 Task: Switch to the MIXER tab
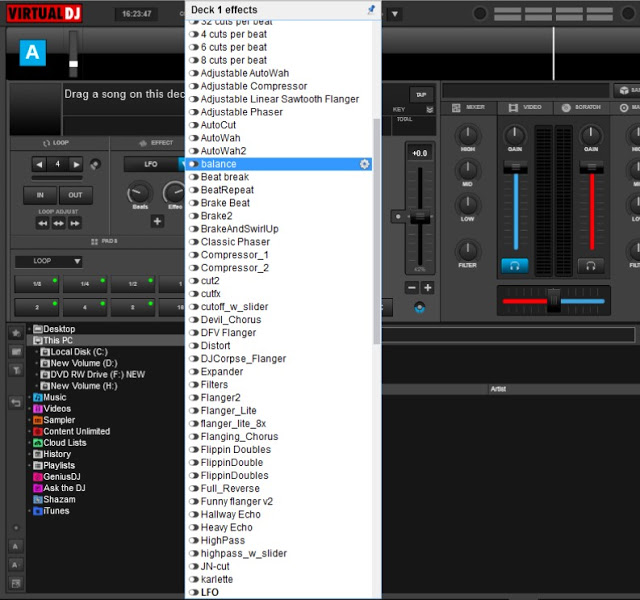click(x=469, y=107)
